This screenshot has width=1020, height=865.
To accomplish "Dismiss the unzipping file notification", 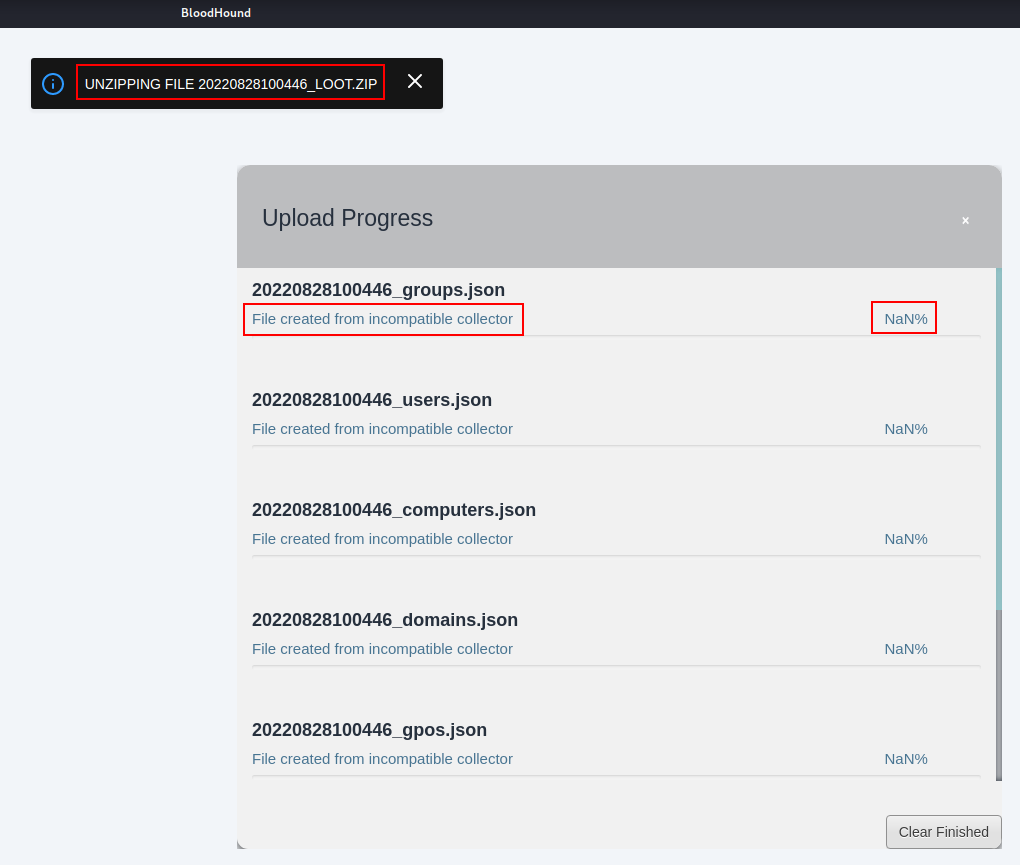I will click(x=415, y=82).
